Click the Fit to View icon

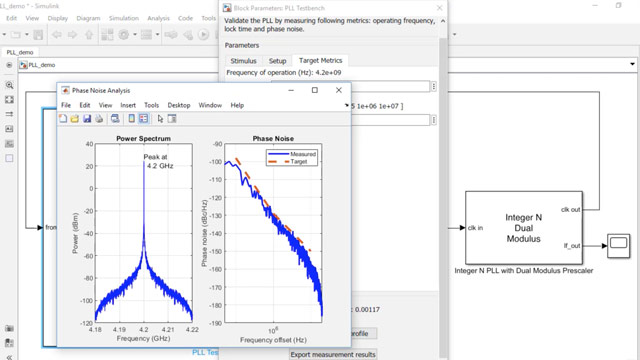9,100
